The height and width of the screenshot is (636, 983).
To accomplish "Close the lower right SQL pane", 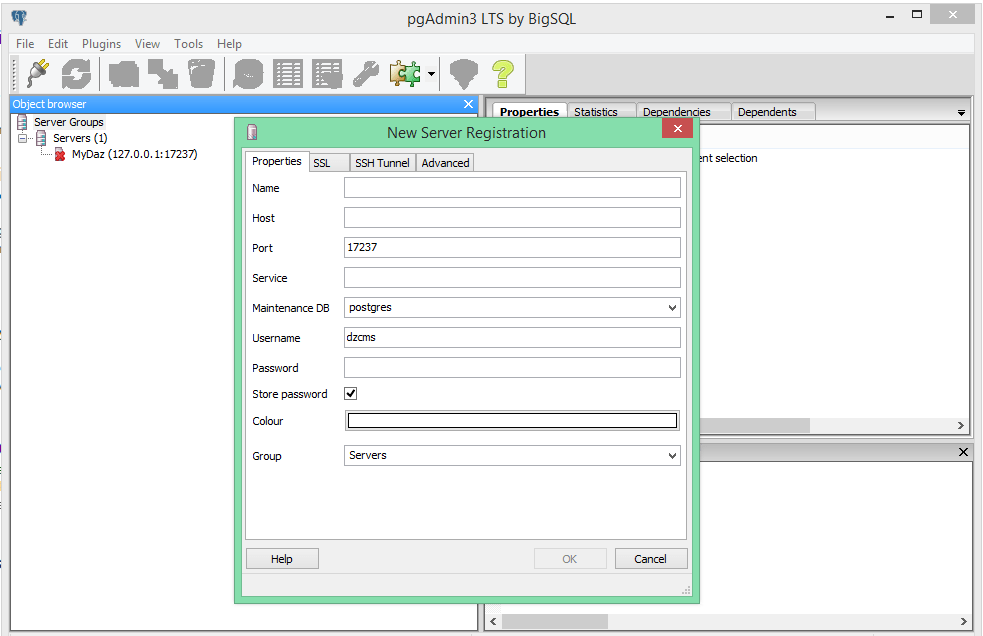I will point(964,452).
